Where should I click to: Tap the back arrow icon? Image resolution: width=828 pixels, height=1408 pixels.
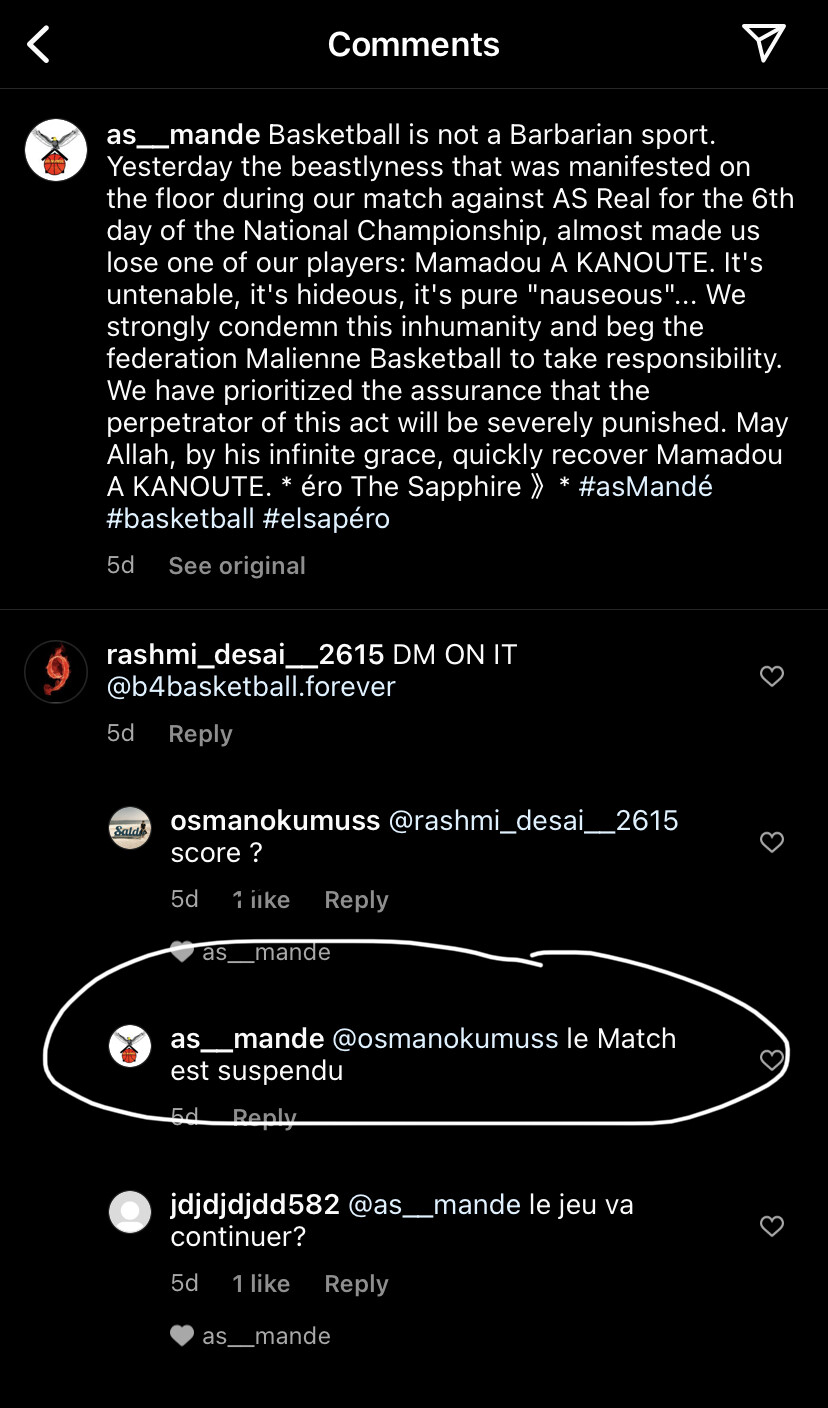(x=39, y=44)
